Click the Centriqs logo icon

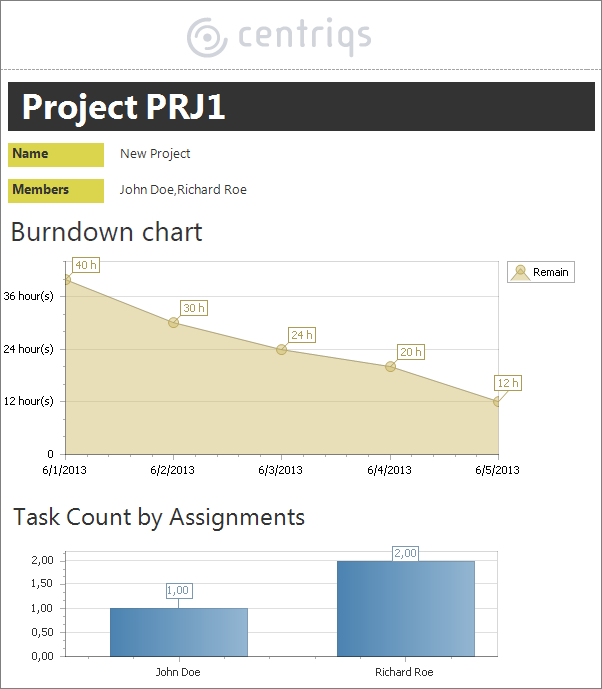tap(207, 37)
